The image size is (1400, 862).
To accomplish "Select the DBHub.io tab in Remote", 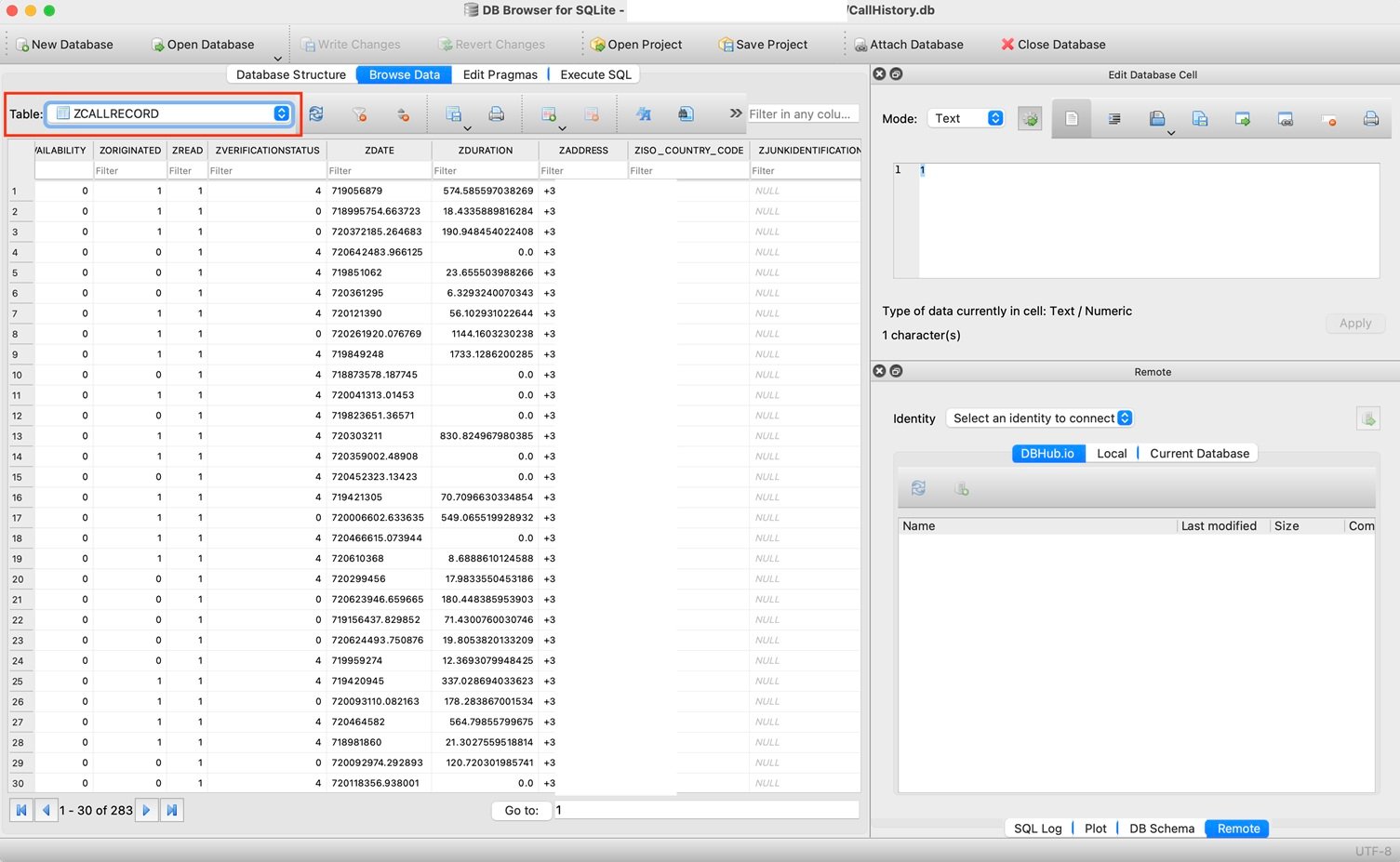I will [1047, 453].
